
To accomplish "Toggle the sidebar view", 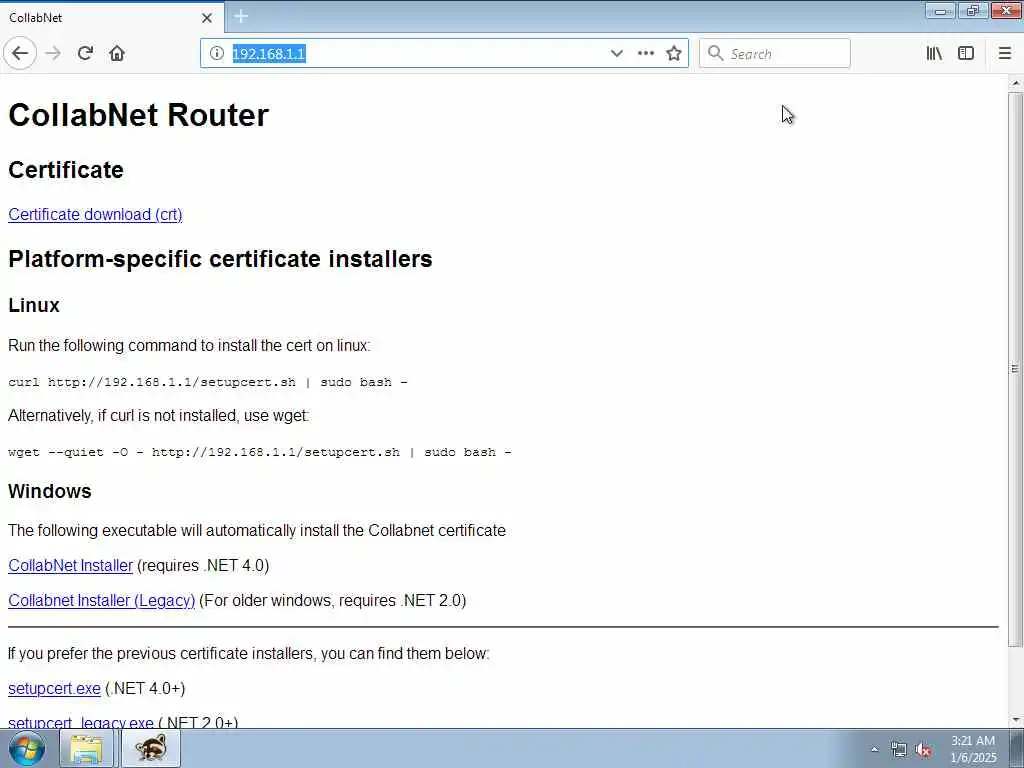I will coord(966,54).
